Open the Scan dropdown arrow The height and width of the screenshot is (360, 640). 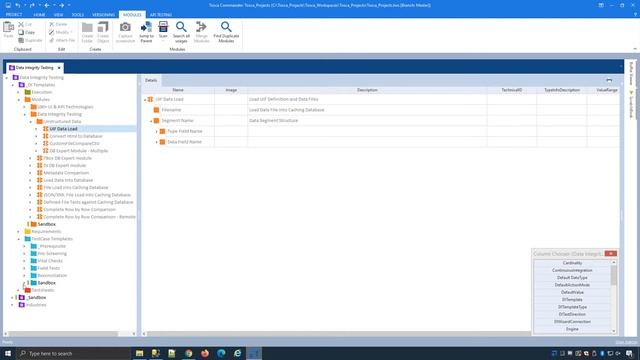(163, 40)
